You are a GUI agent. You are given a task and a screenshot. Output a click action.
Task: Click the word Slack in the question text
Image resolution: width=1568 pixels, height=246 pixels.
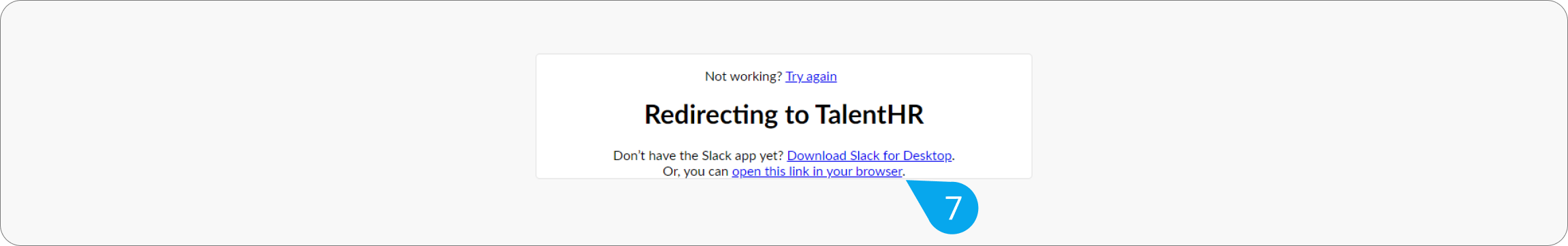click(716, 155)
